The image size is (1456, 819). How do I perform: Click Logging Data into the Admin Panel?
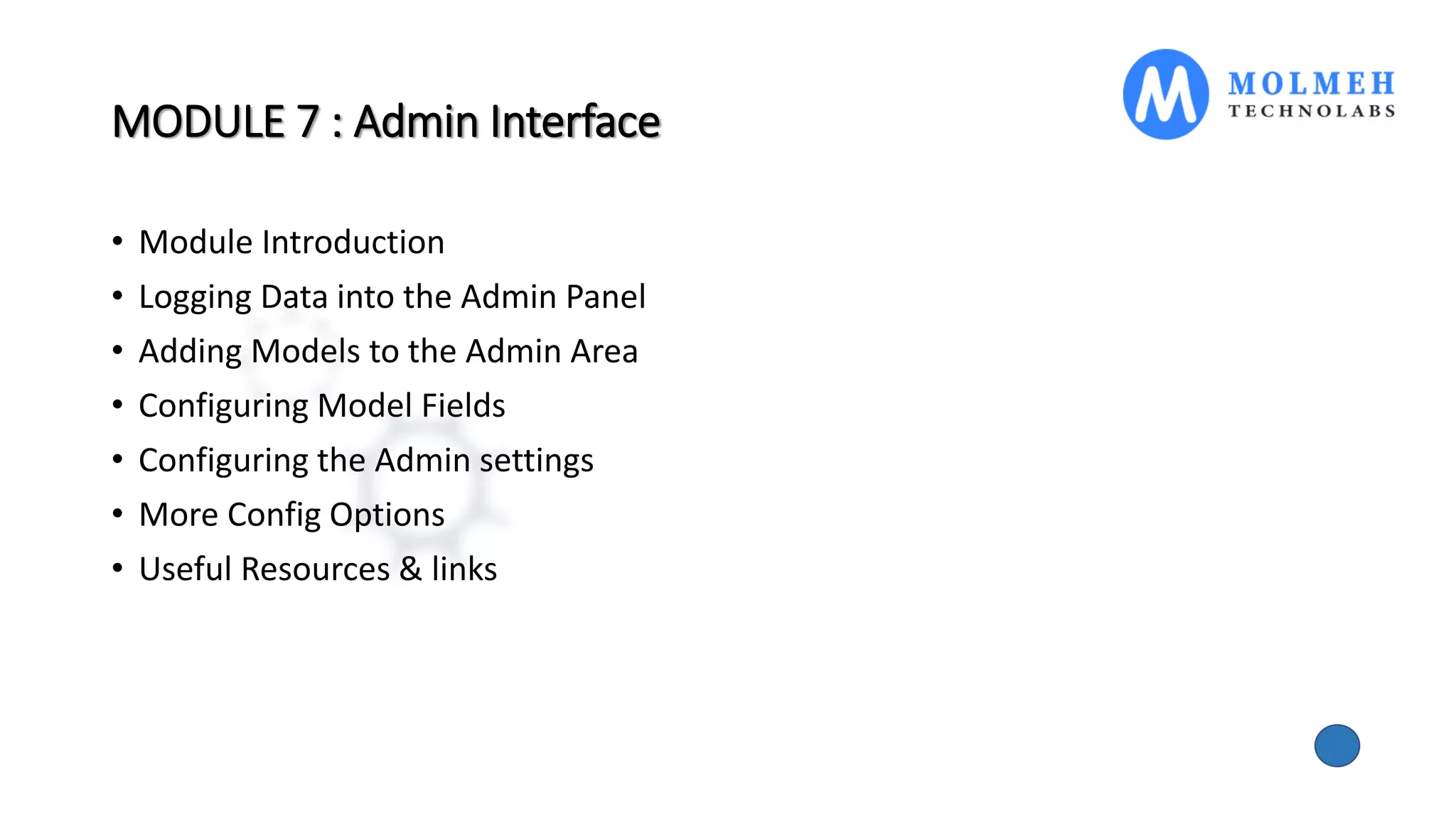click(392, 297)
